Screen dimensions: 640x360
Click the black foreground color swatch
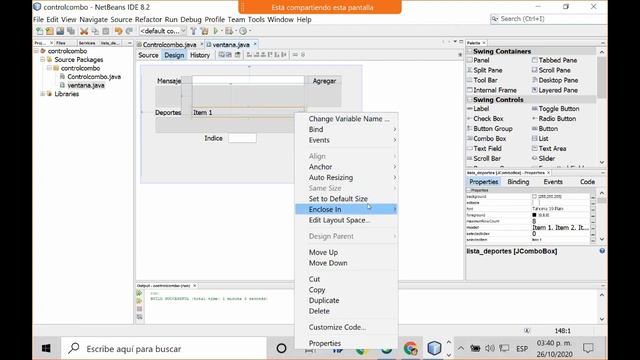coord(534,215)
